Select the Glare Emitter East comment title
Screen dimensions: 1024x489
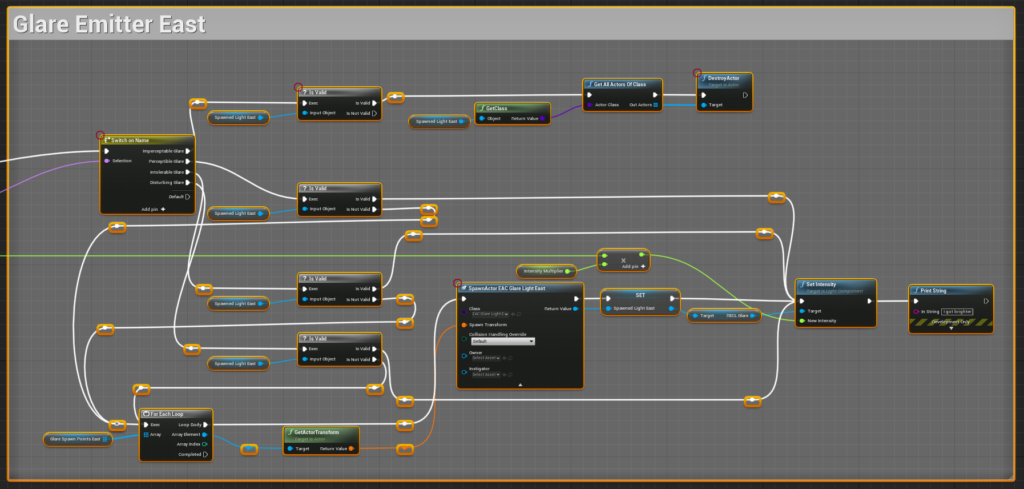(x=110, y=24)
